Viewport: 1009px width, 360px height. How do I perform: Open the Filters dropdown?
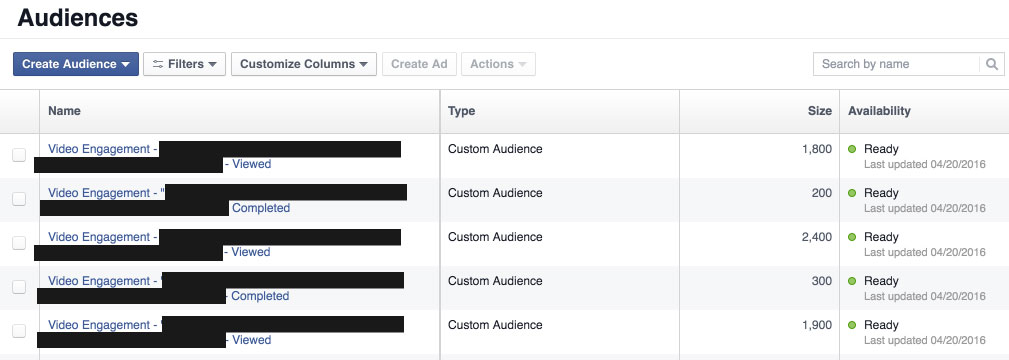185,64
